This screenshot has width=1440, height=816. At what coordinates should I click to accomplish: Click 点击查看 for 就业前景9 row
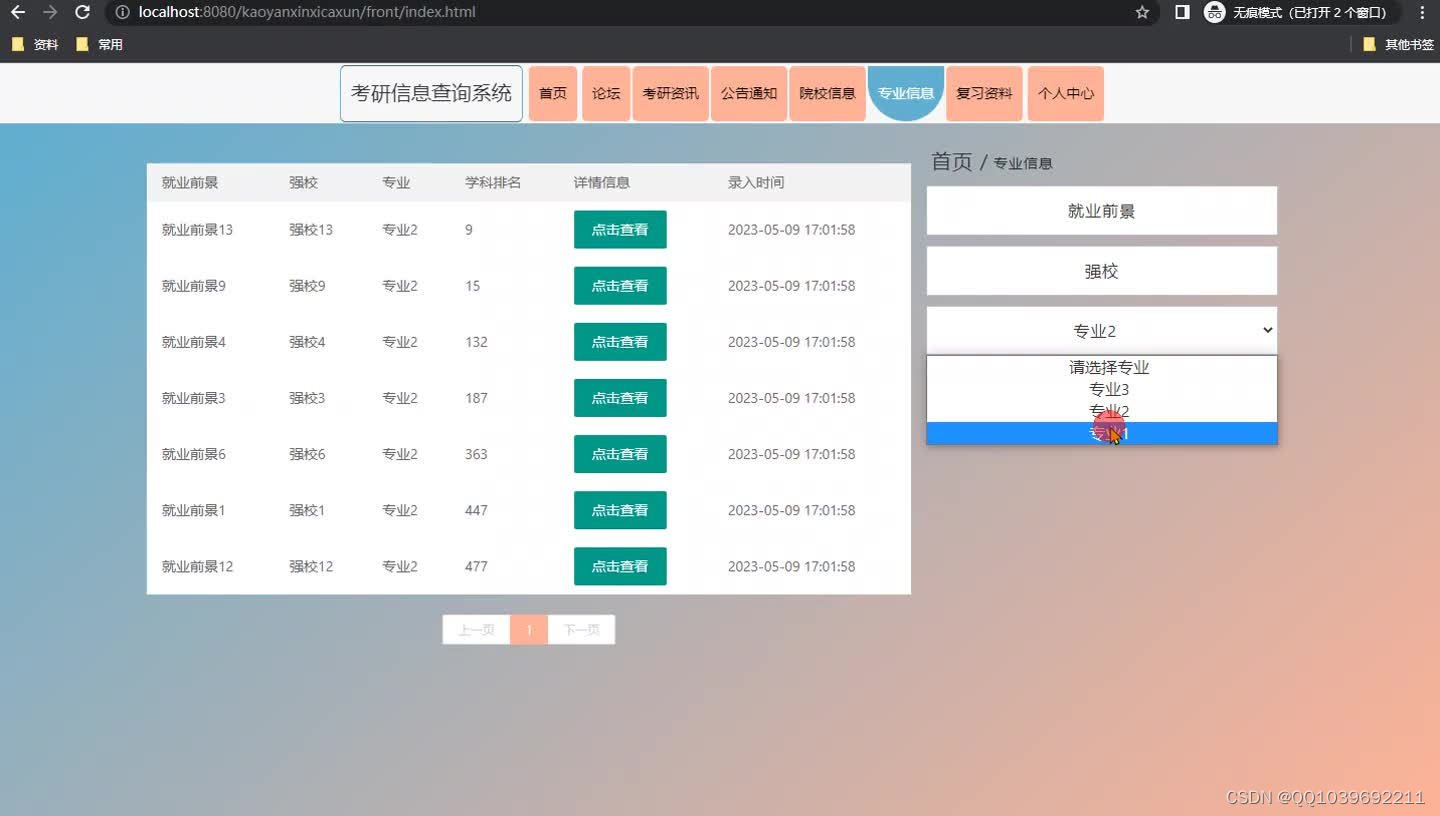[620, 285]
